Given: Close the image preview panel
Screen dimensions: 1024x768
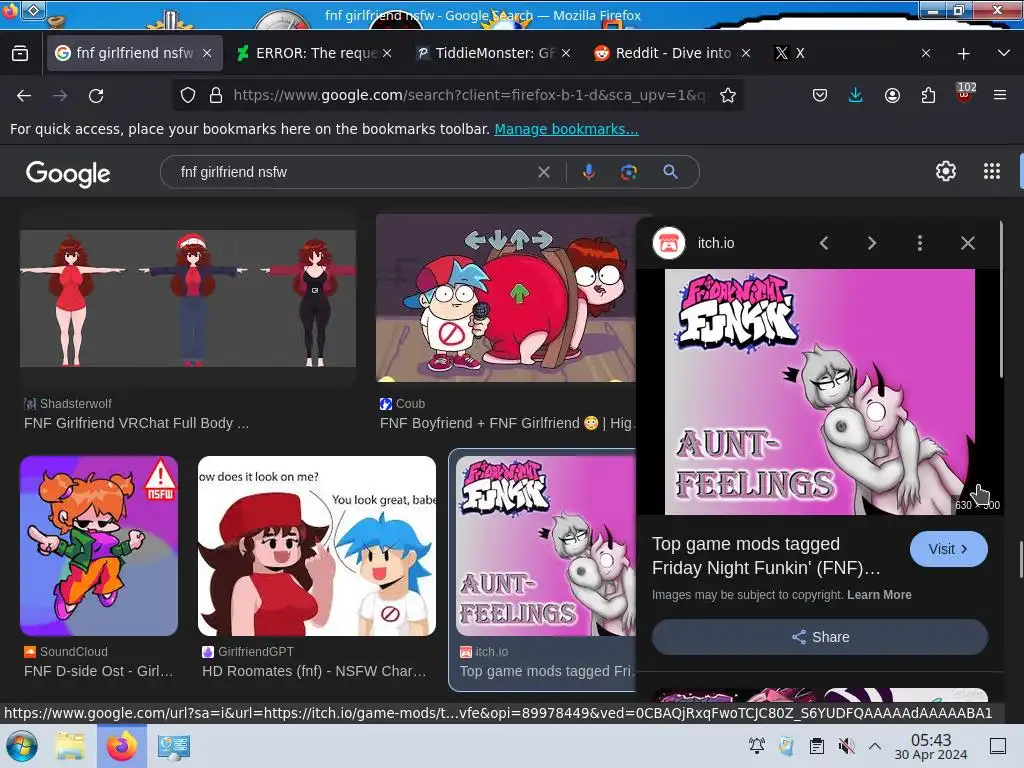Looking at the screenshot, I should pos(968,243).
